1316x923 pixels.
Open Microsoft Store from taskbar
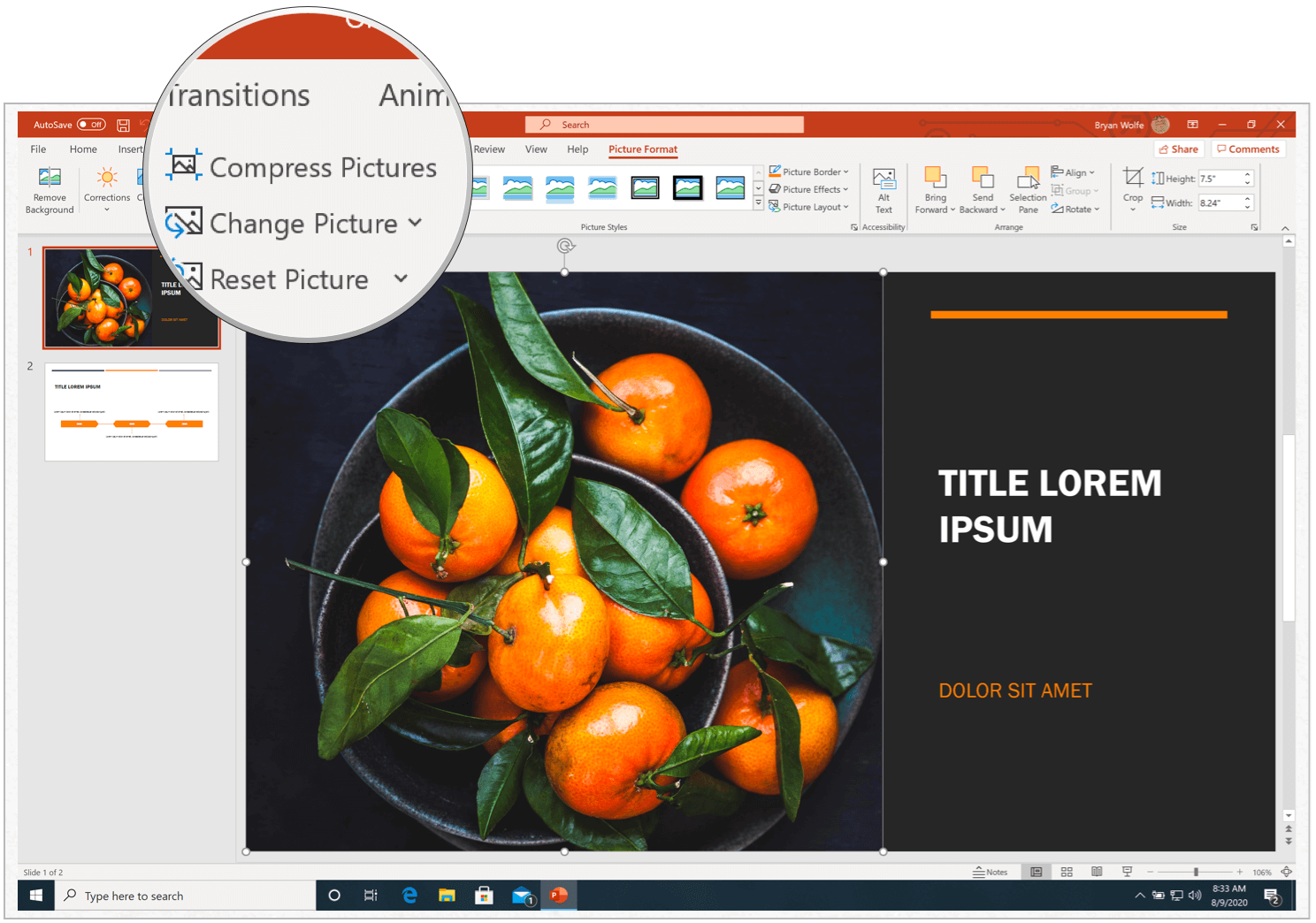tap(484, 896)
